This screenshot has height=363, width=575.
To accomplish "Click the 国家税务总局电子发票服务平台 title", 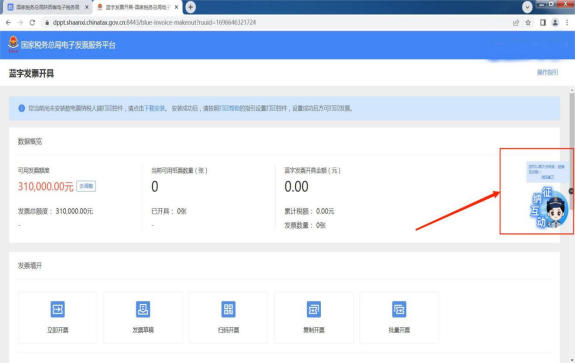I will [x=68, y=45].
